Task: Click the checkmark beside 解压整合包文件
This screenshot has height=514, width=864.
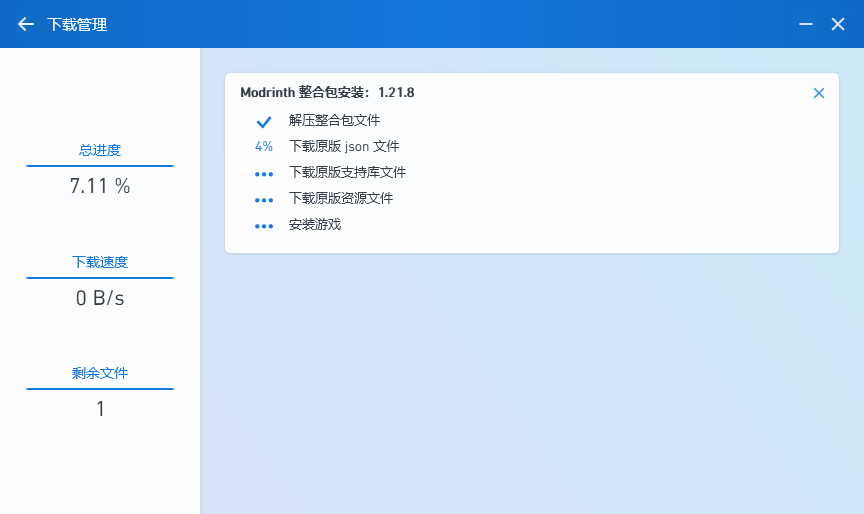Action: (264, 121)
